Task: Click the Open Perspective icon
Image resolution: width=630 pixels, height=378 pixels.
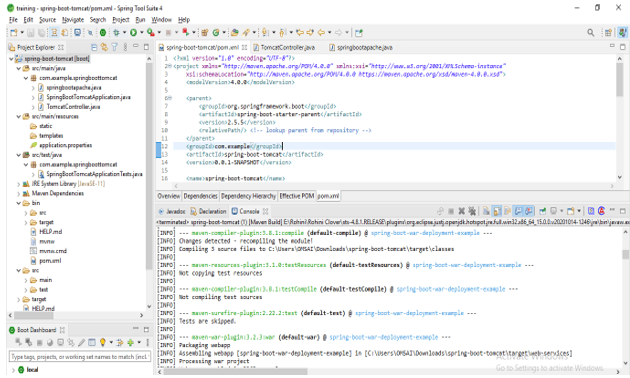Action: coord(608,33)
